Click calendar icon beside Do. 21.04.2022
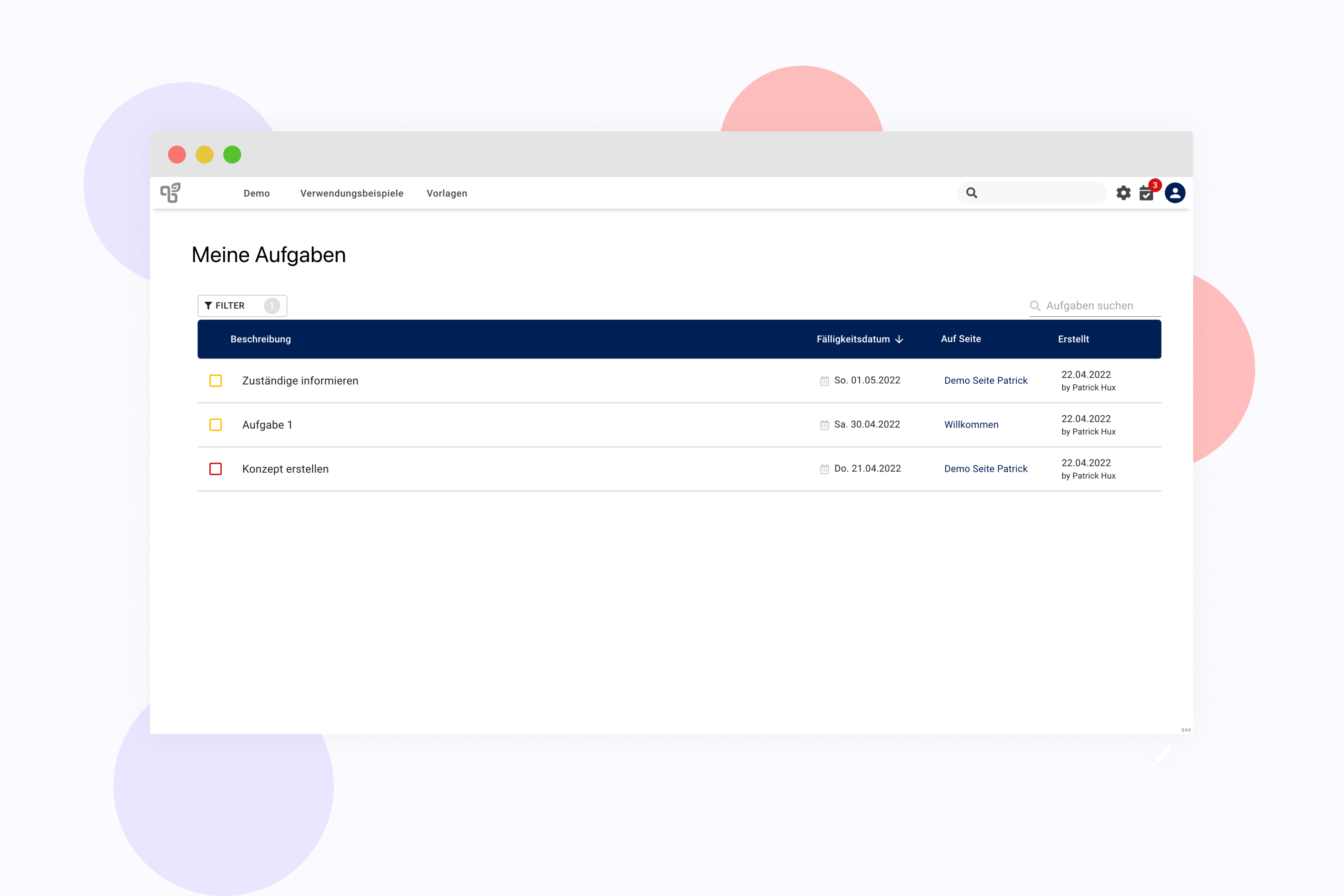Screen dimensions: 1344x896 824,469
